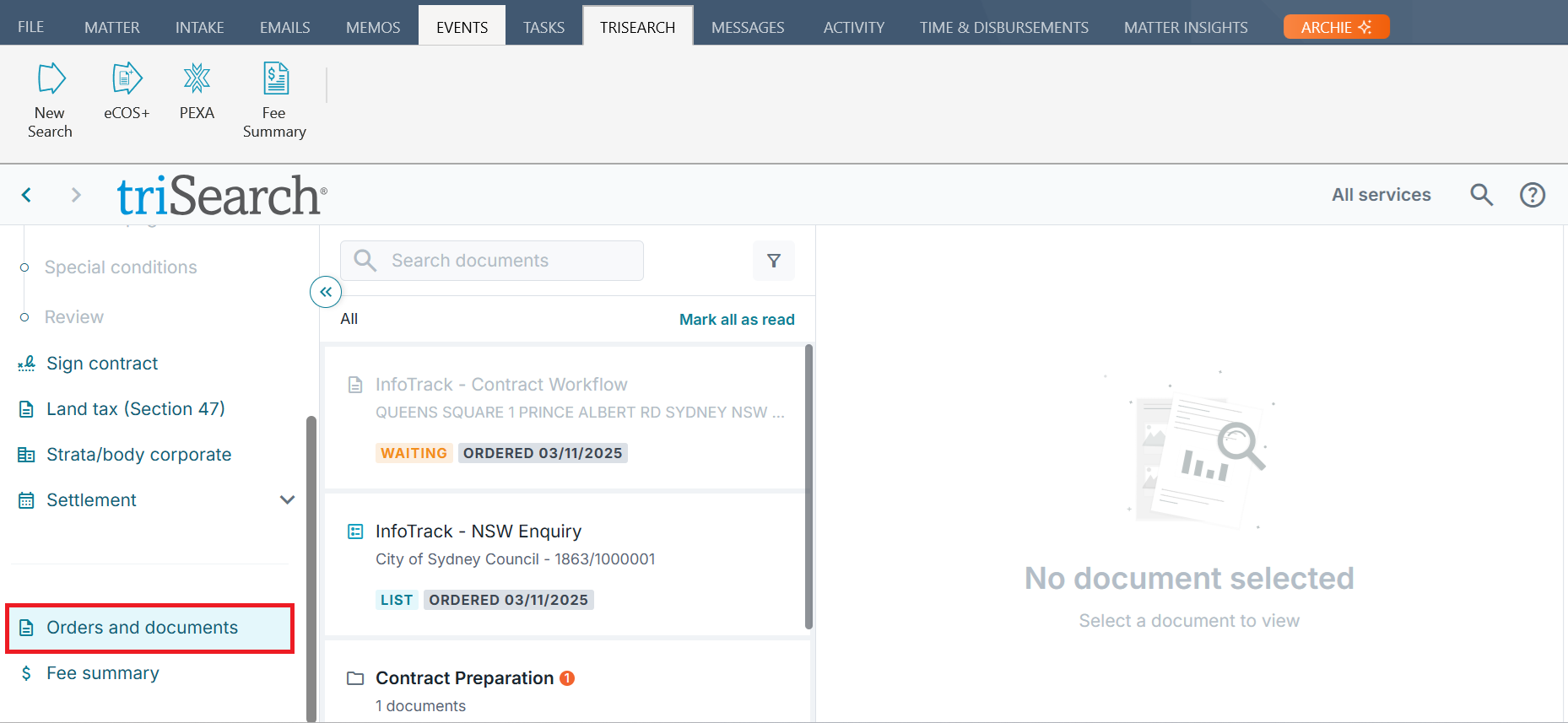The image size is (1568, 723).
Task: Click Mark all as read
Action: coord(737,320)
